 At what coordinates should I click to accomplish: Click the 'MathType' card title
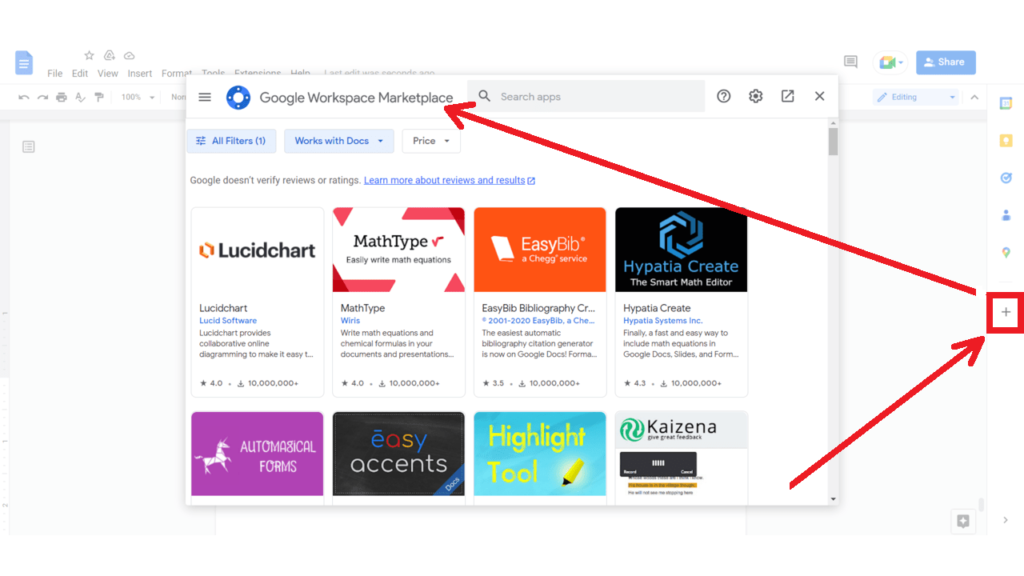coord(362,308)
